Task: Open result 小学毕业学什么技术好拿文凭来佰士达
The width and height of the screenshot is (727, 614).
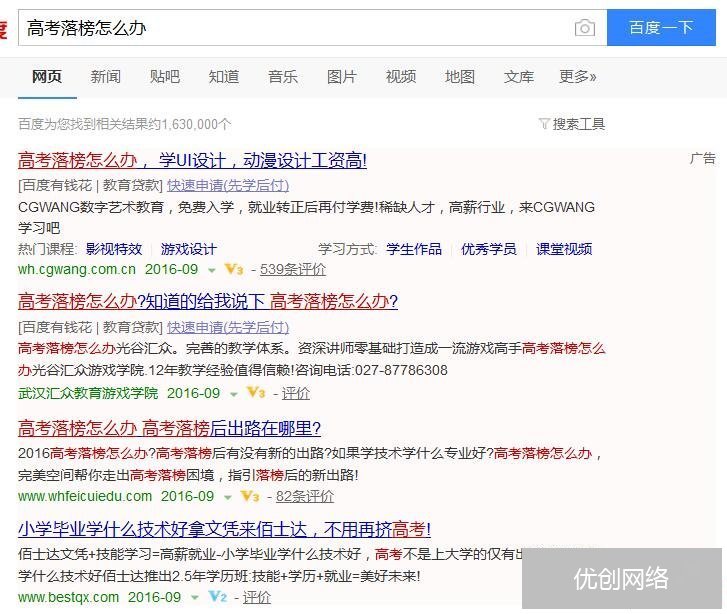Action: coord(224,529)
